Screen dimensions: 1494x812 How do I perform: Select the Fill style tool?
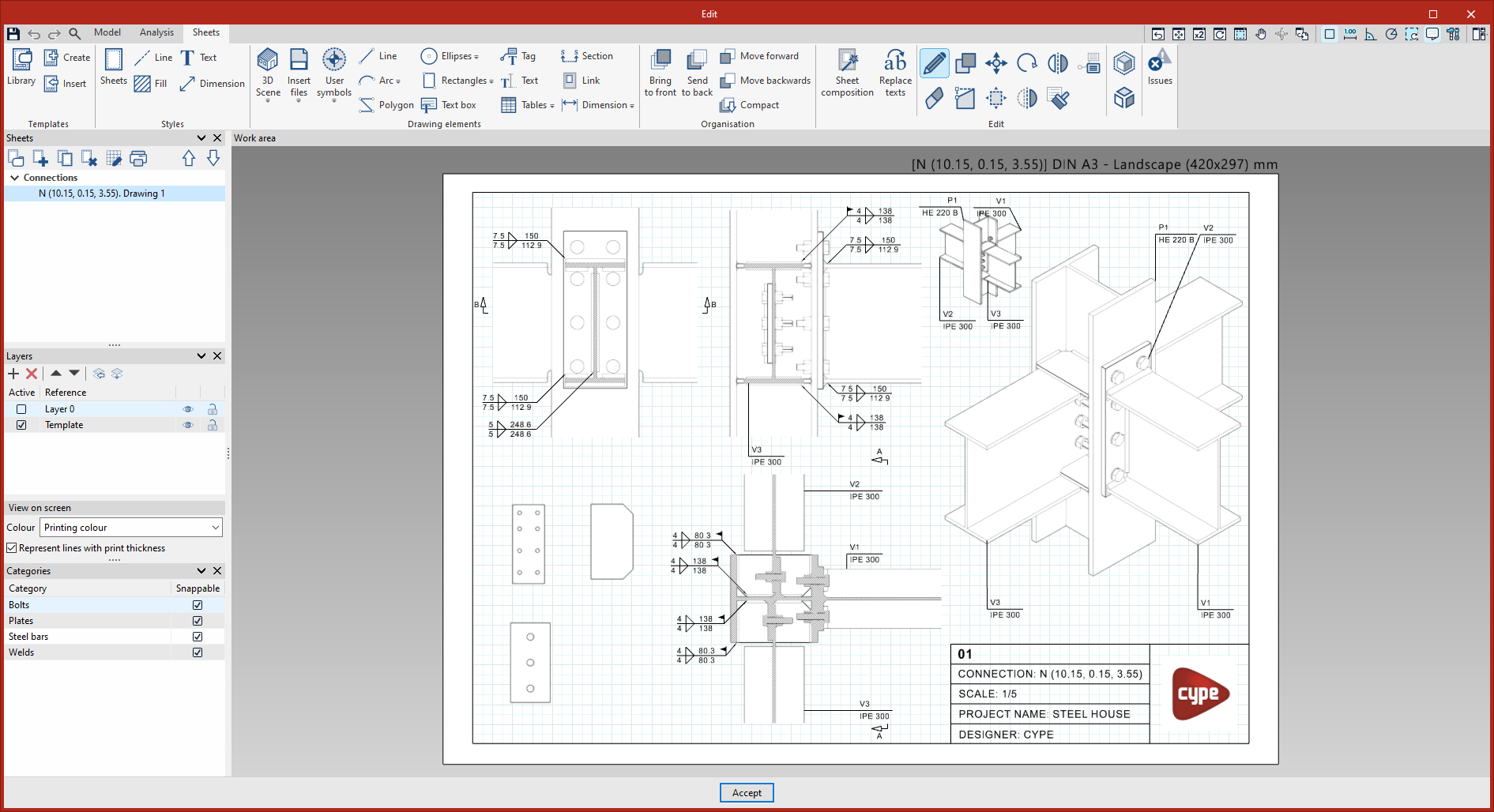pos(150,84)
